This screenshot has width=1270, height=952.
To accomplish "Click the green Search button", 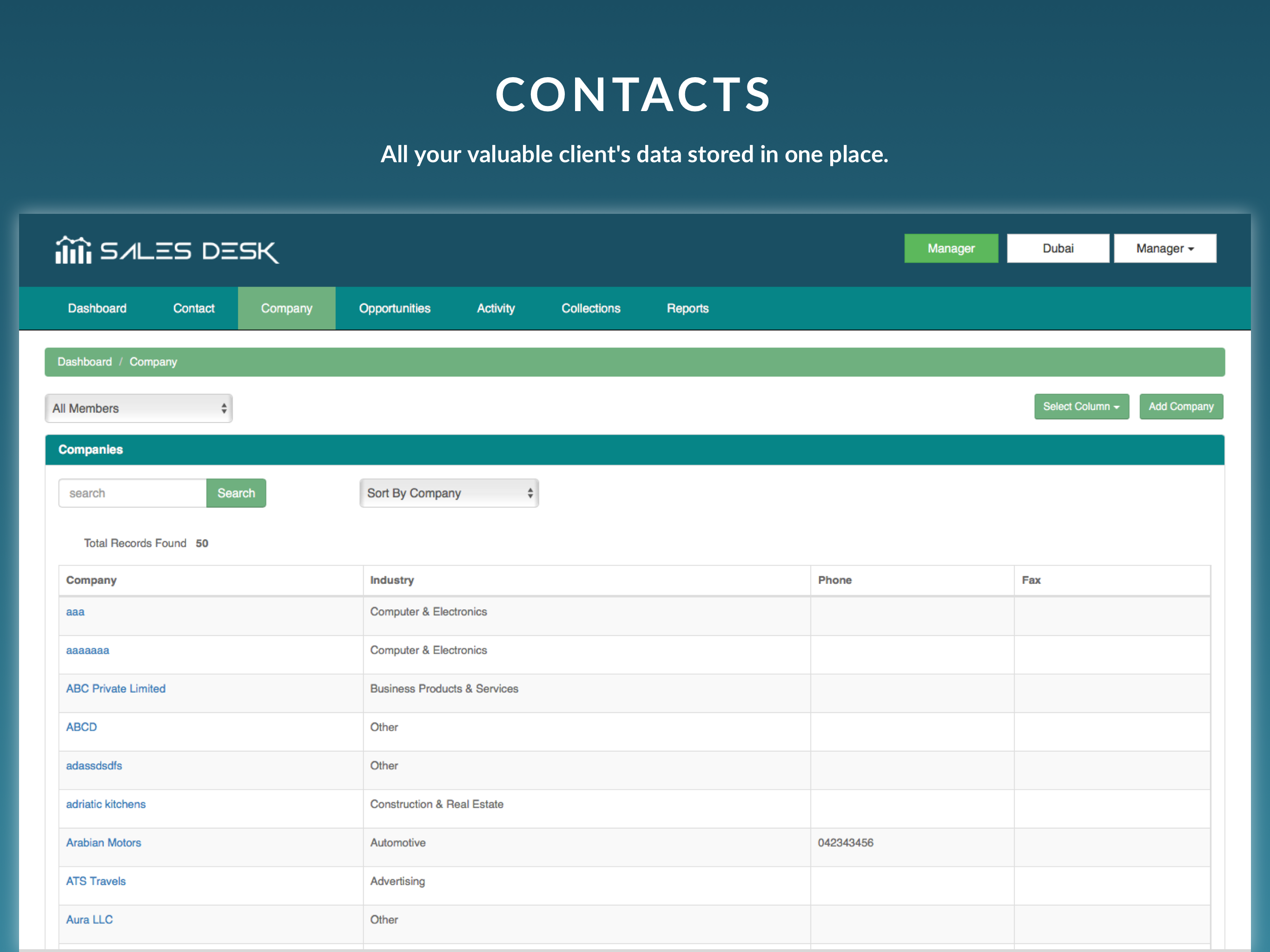I will (x=236, y=493).
